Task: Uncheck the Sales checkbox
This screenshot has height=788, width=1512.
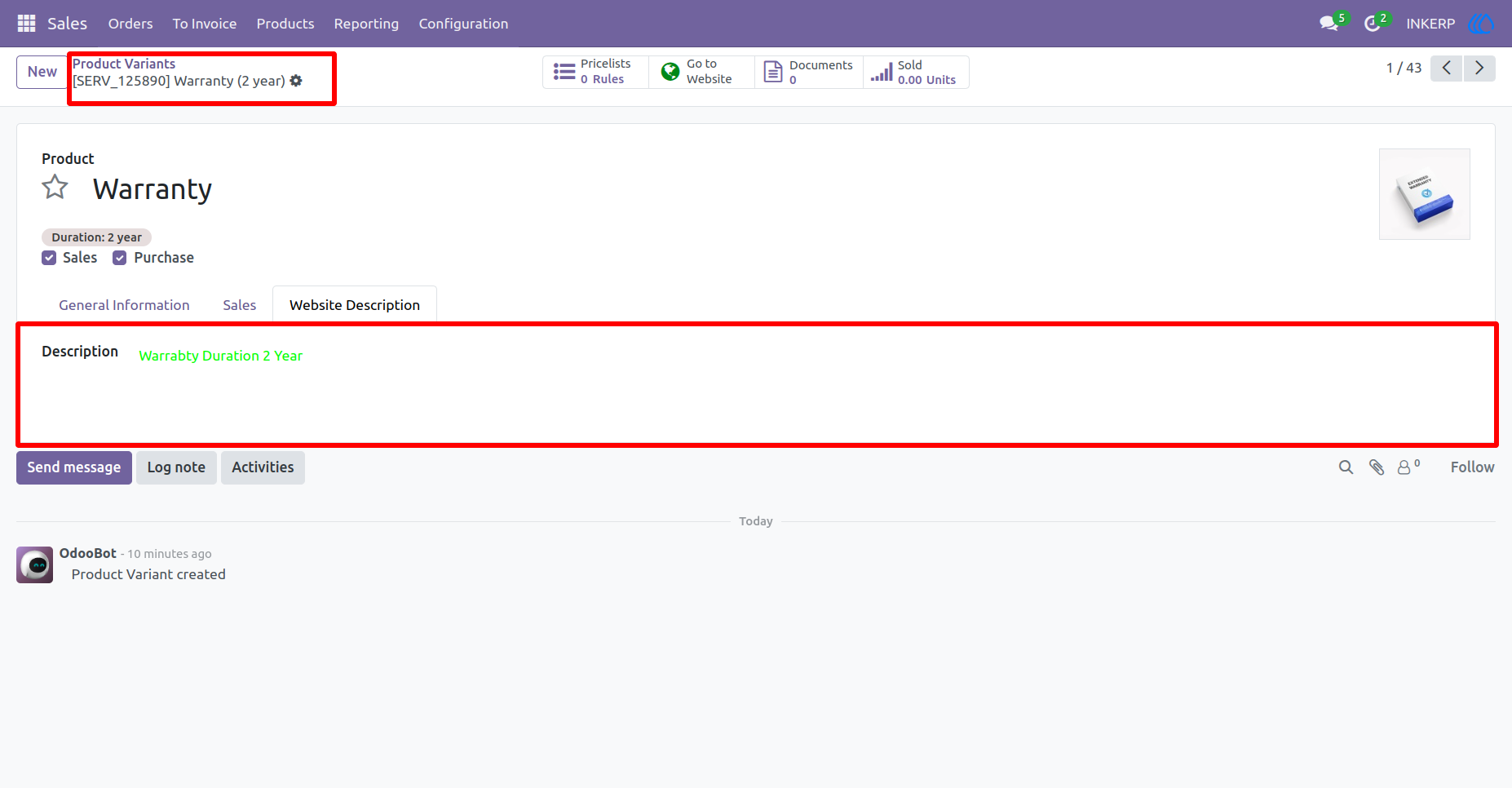Action: 49,258
